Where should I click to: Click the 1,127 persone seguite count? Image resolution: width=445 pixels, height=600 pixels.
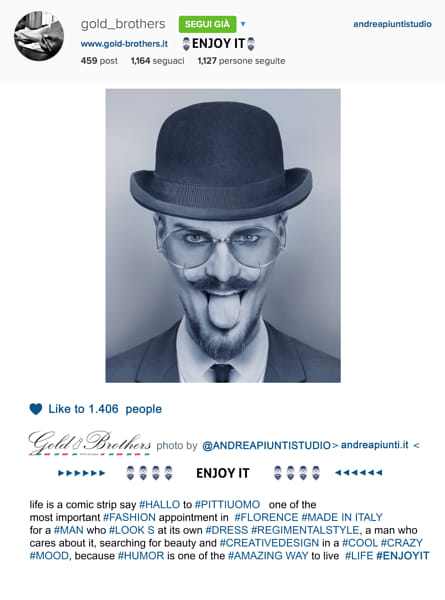[x=241, y=61]
